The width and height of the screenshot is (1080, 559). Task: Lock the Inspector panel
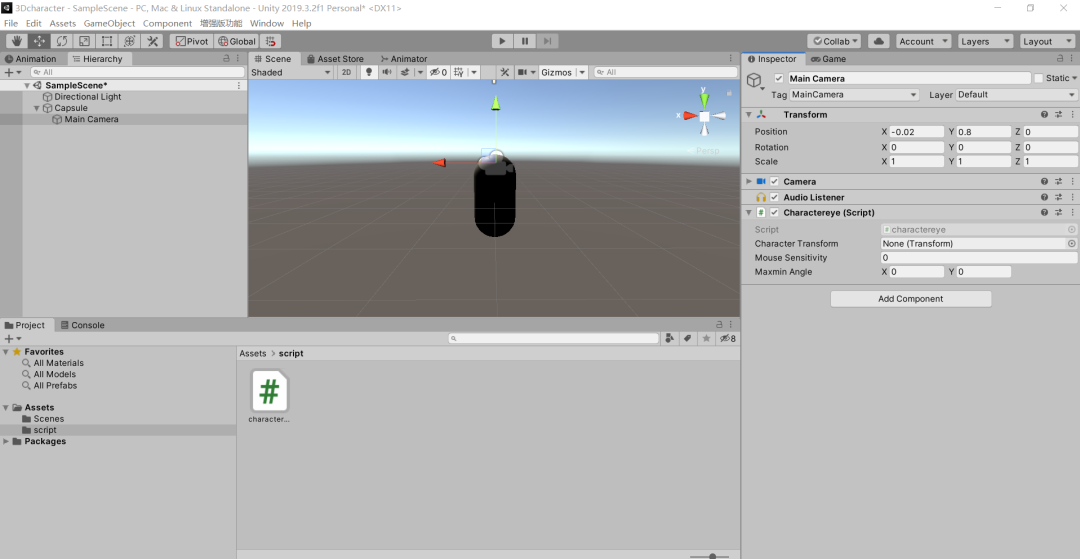pyautogui.click(x=1062, y=59)
